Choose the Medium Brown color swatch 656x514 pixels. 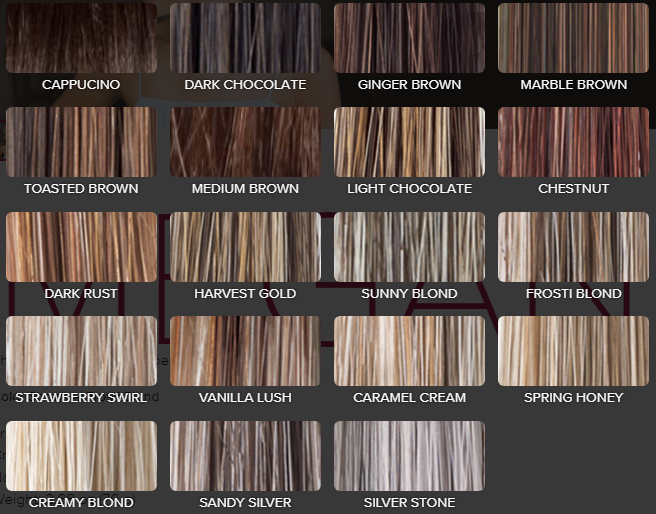click(x=245, y=142)
